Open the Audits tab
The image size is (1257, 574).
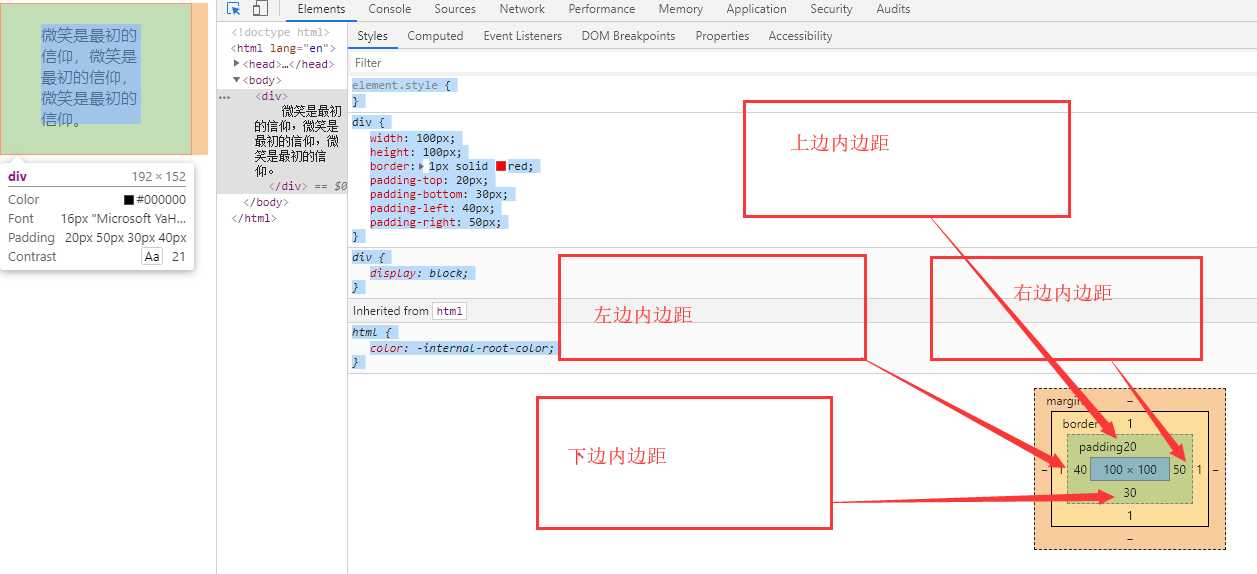pyautogui.click(x=893, y=9)
